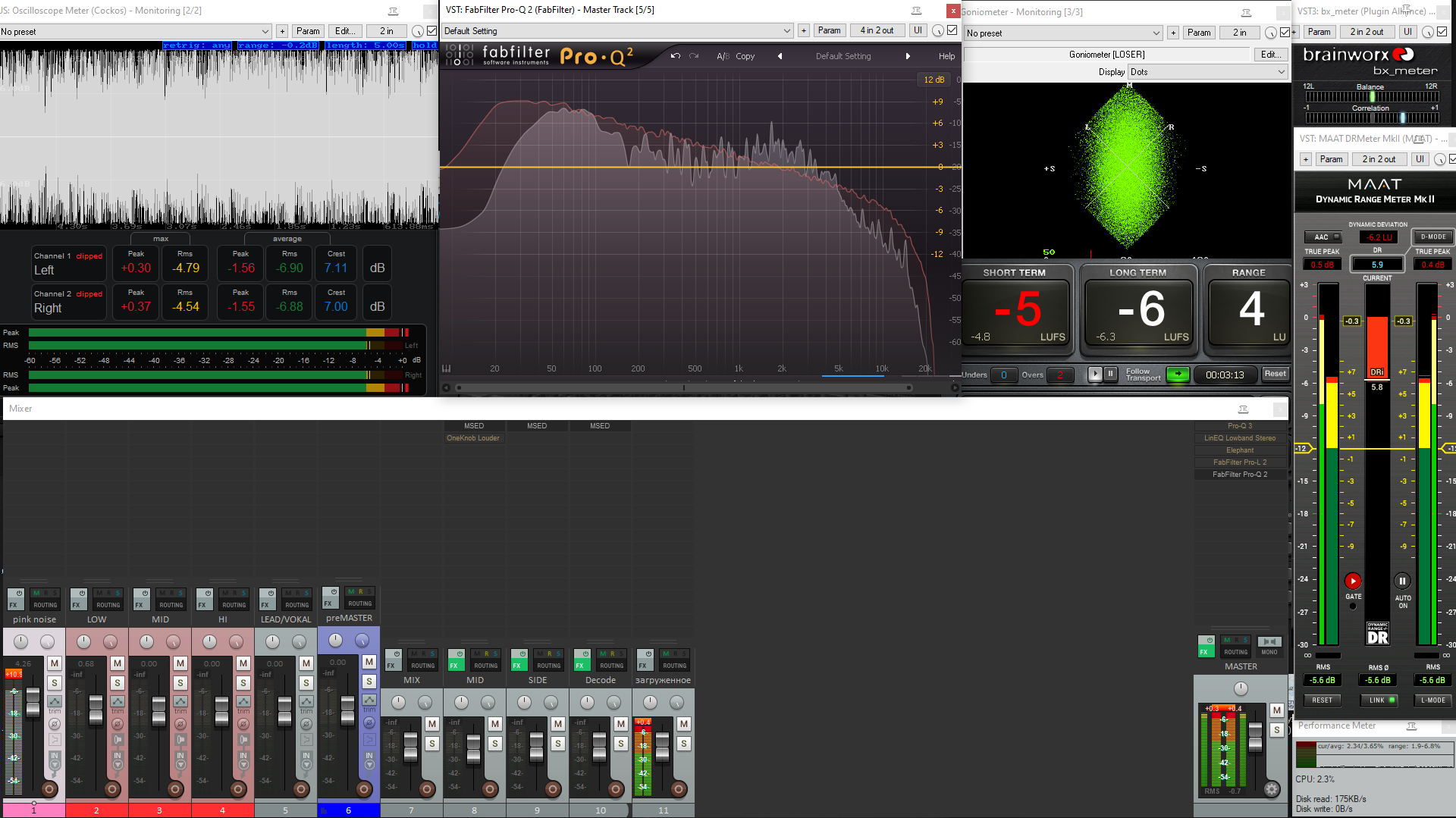Redo in FabFilter Pro-Q 2

point(694,56)
